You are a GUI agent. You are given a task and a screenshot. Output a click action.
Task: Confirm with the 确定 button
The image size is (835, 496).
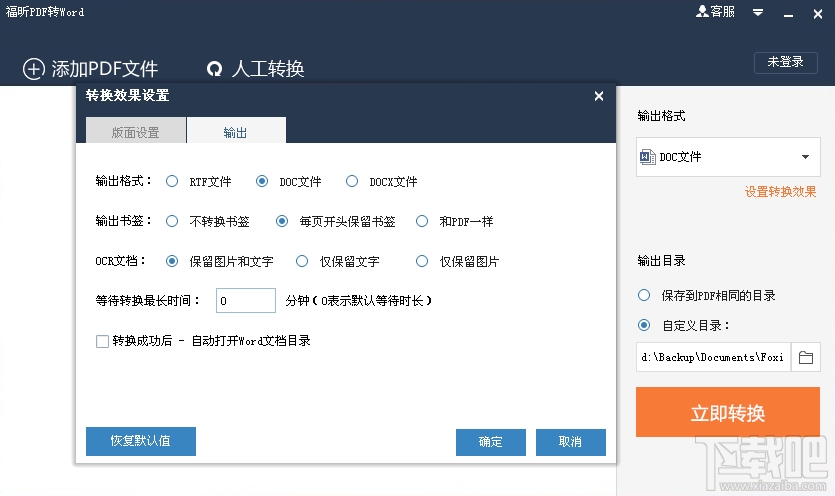point(490,442)
